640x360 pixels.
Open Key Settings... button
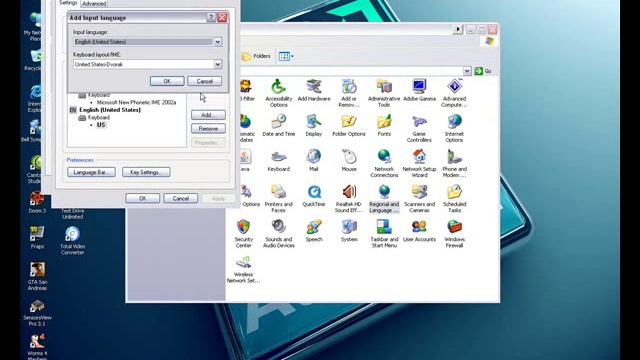146,172
